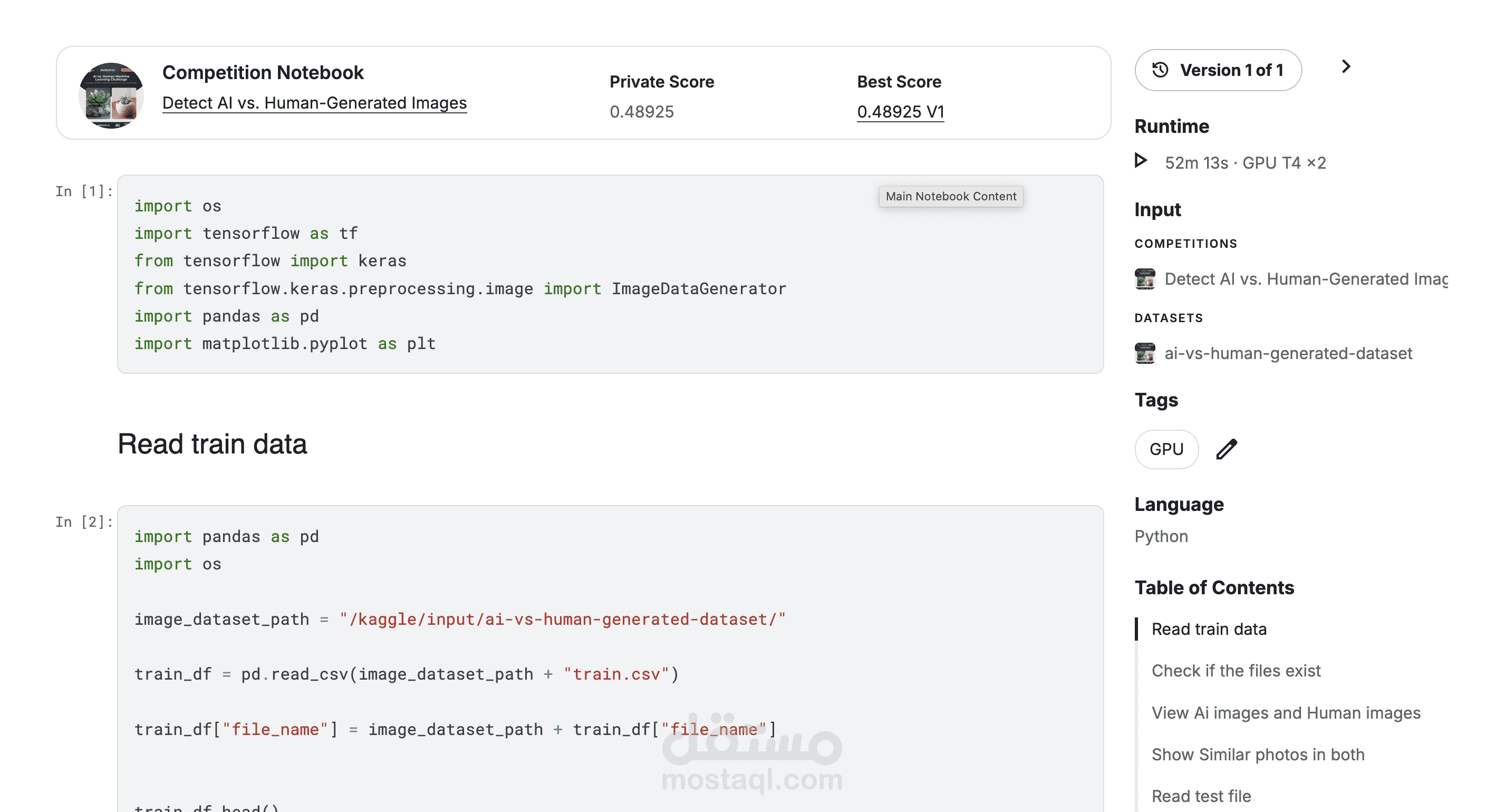The height and width of the screenshot is (812, 1505).
Task: Click the dataset icon beside ai-vs-human-generated-dataset
Action: coord(1144,353)
